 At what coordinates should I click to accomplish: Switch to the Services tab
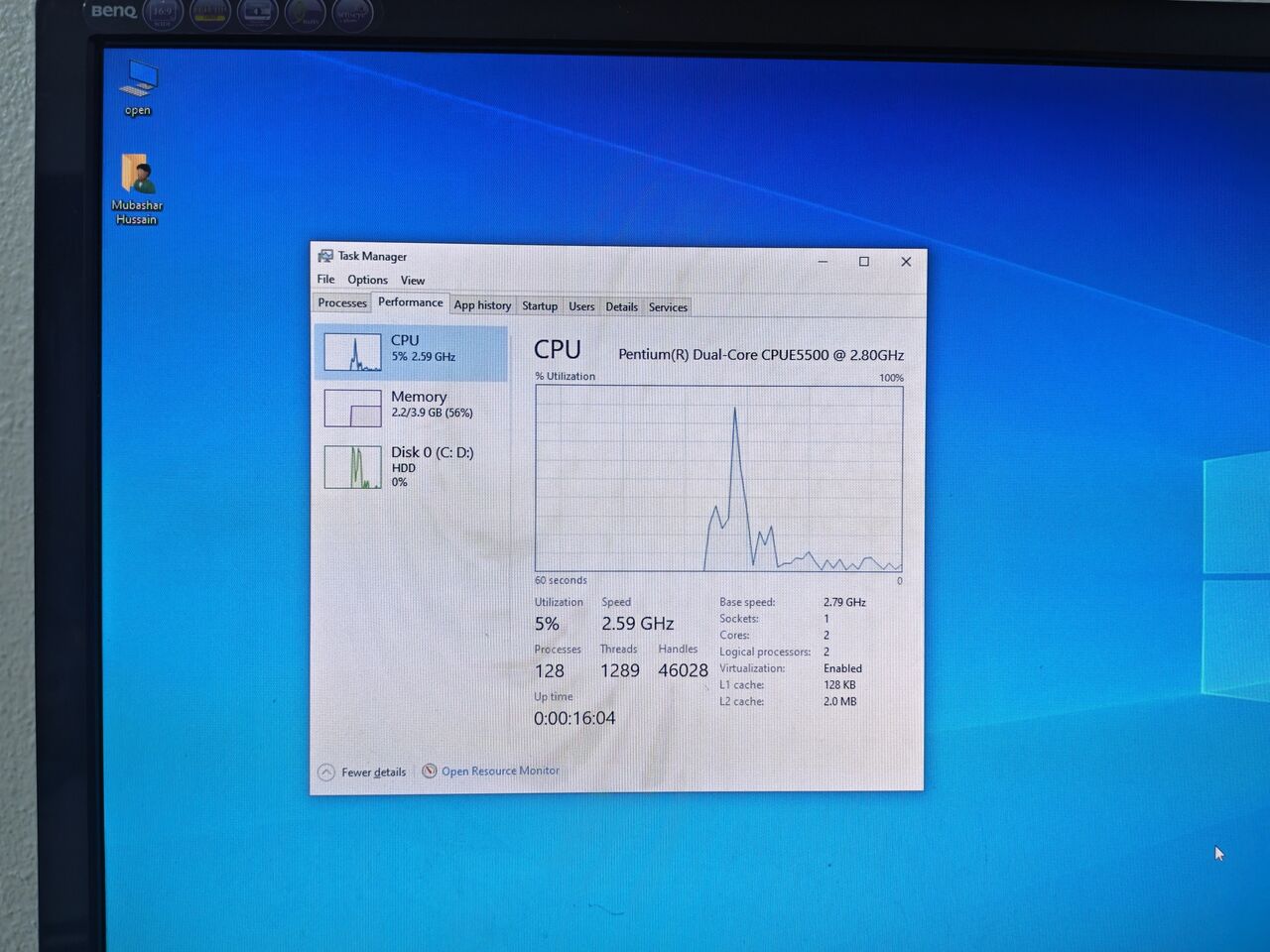pyautogui.click(x=668, y=307)
